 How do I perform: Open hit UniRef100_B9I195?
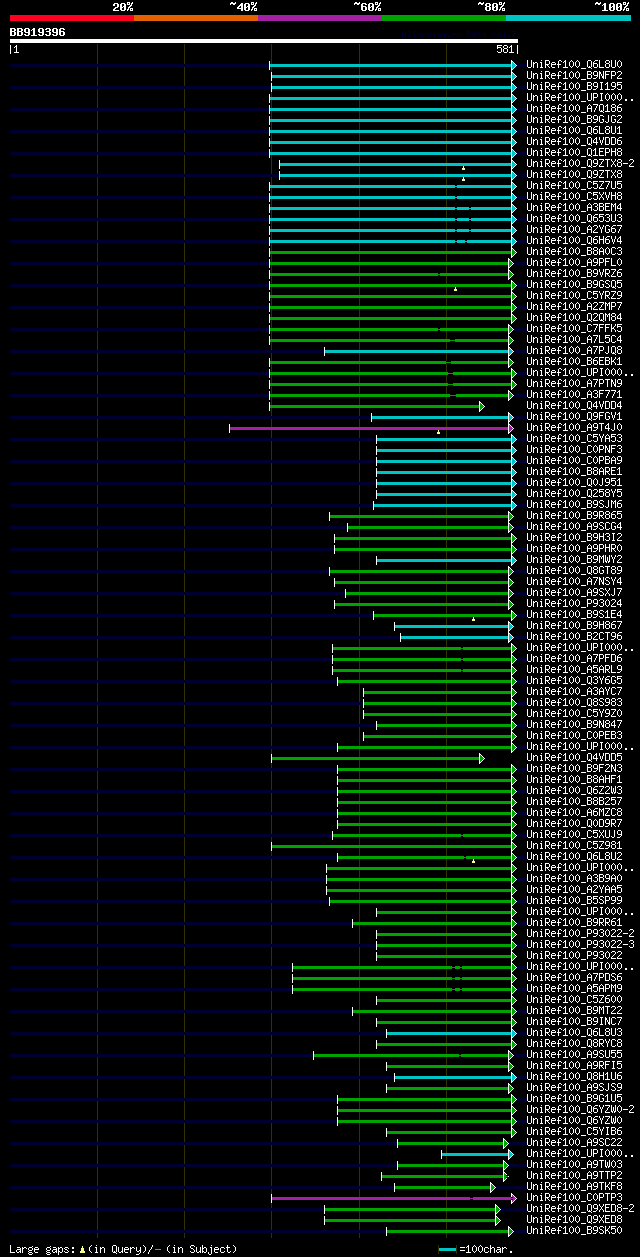pyautogui.click(x=574, y=87)
